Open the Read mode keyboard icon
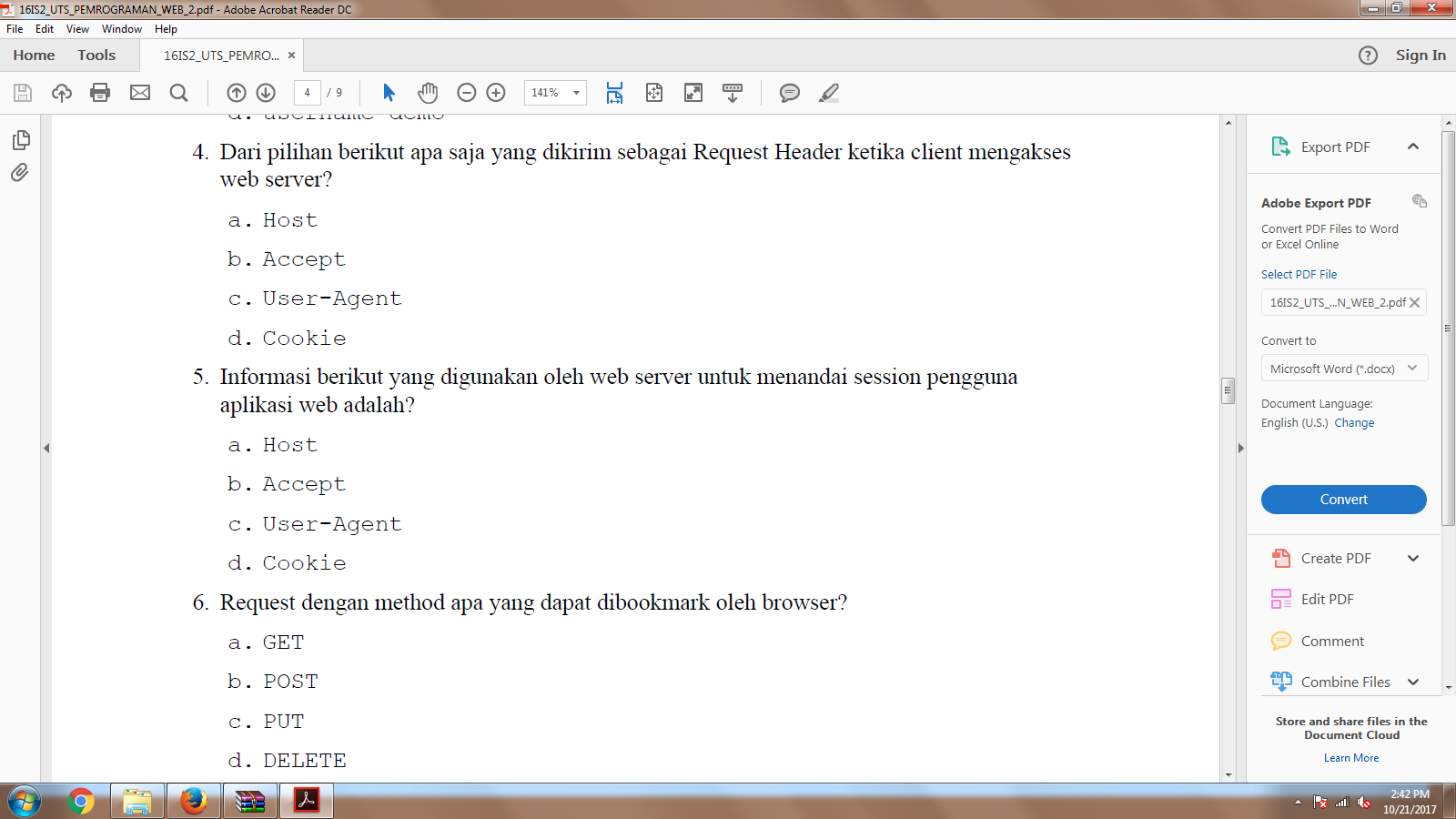The image size is (1456, 819). 733,93
